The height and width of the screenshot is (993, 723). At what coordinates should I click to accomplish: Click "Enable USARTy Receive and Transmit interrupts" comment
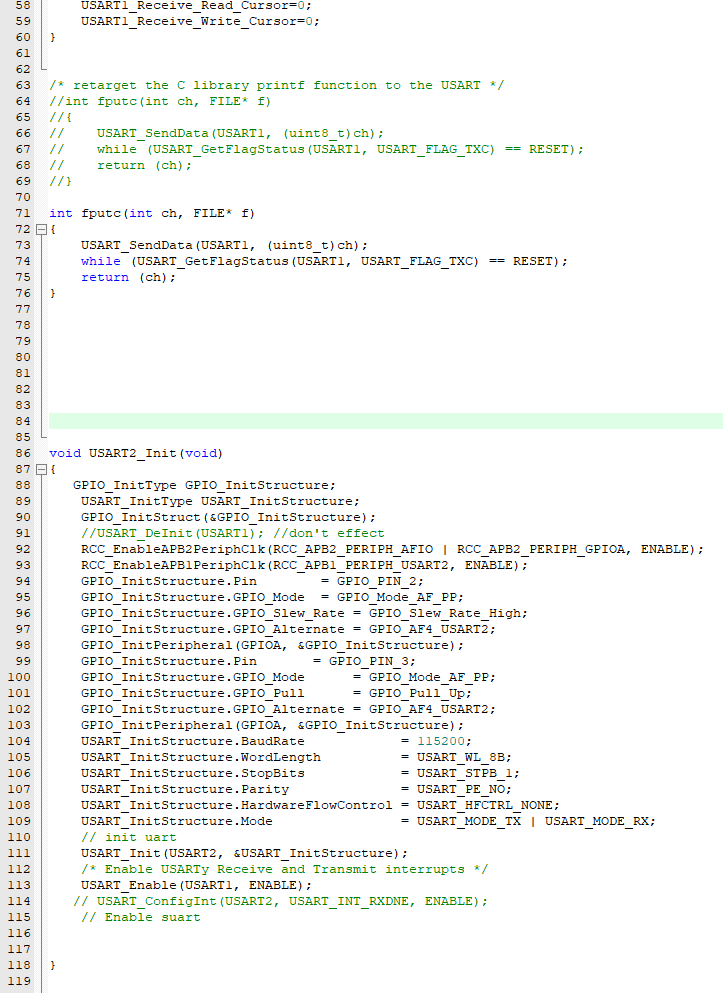pyautogui.click(x=284, y=870)
